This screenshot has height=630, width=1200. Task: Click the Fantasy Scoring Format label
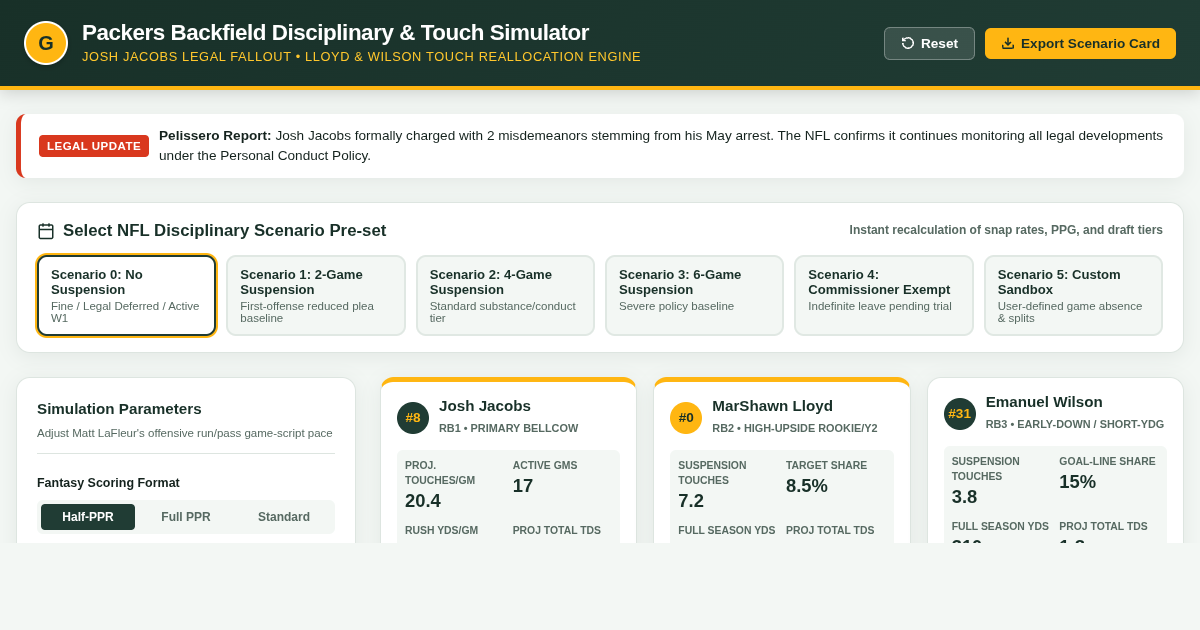pyautogui.click(x=108, y=483)
